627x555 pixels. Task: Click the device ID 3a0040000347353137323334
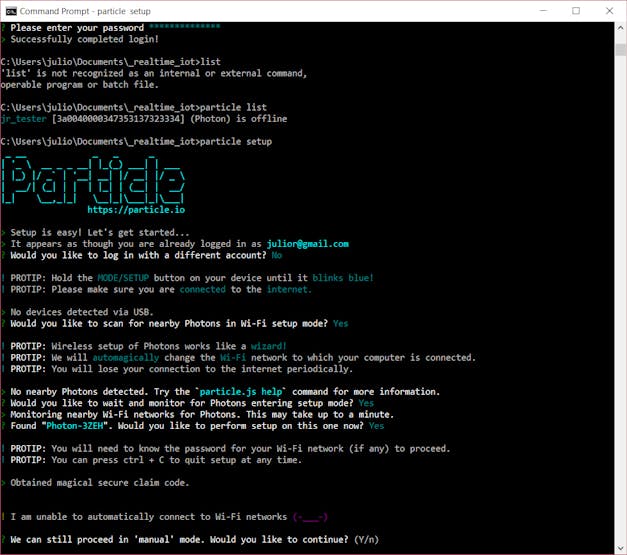click(x=118, y=119)
